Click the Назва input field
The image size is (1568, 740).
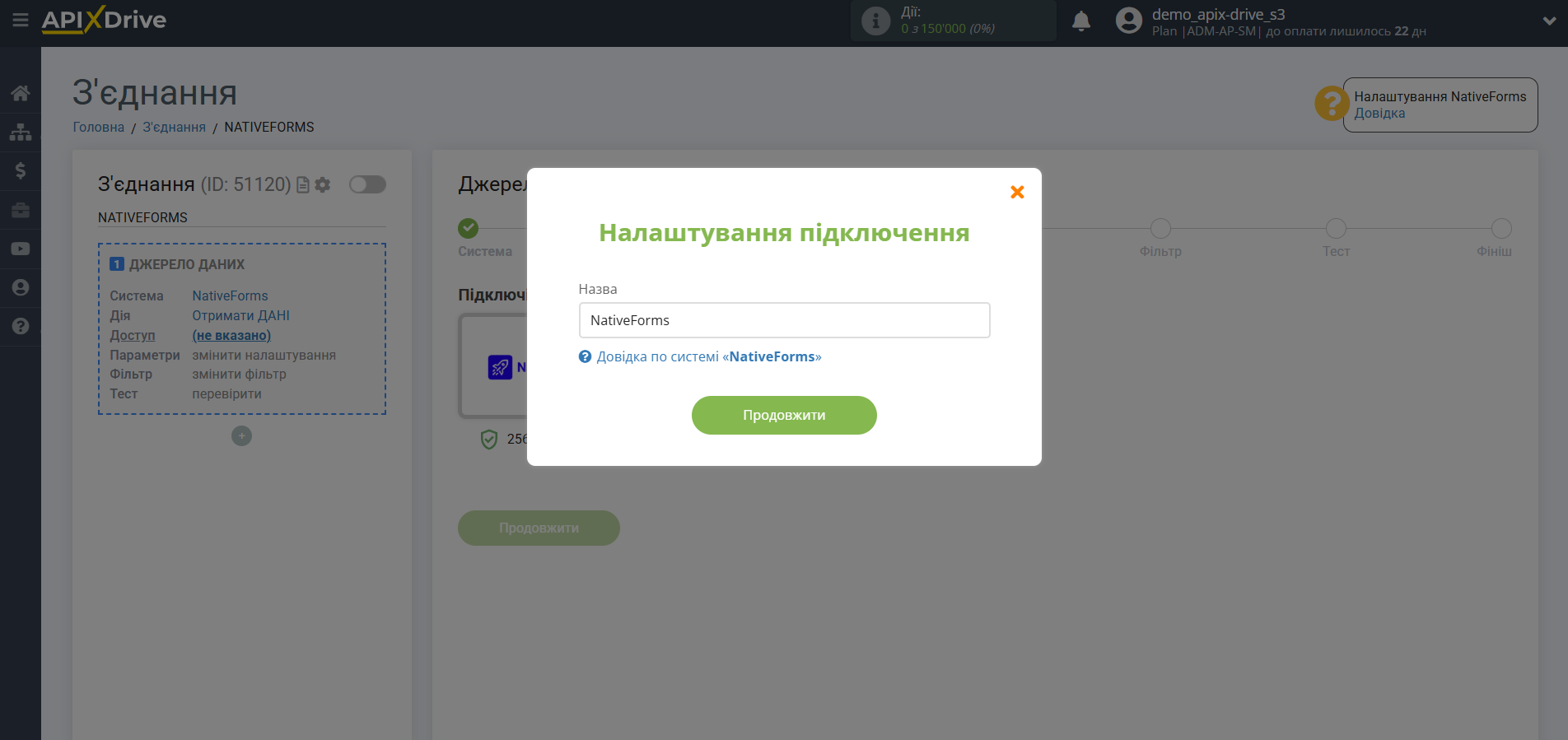tap(784, 320)
